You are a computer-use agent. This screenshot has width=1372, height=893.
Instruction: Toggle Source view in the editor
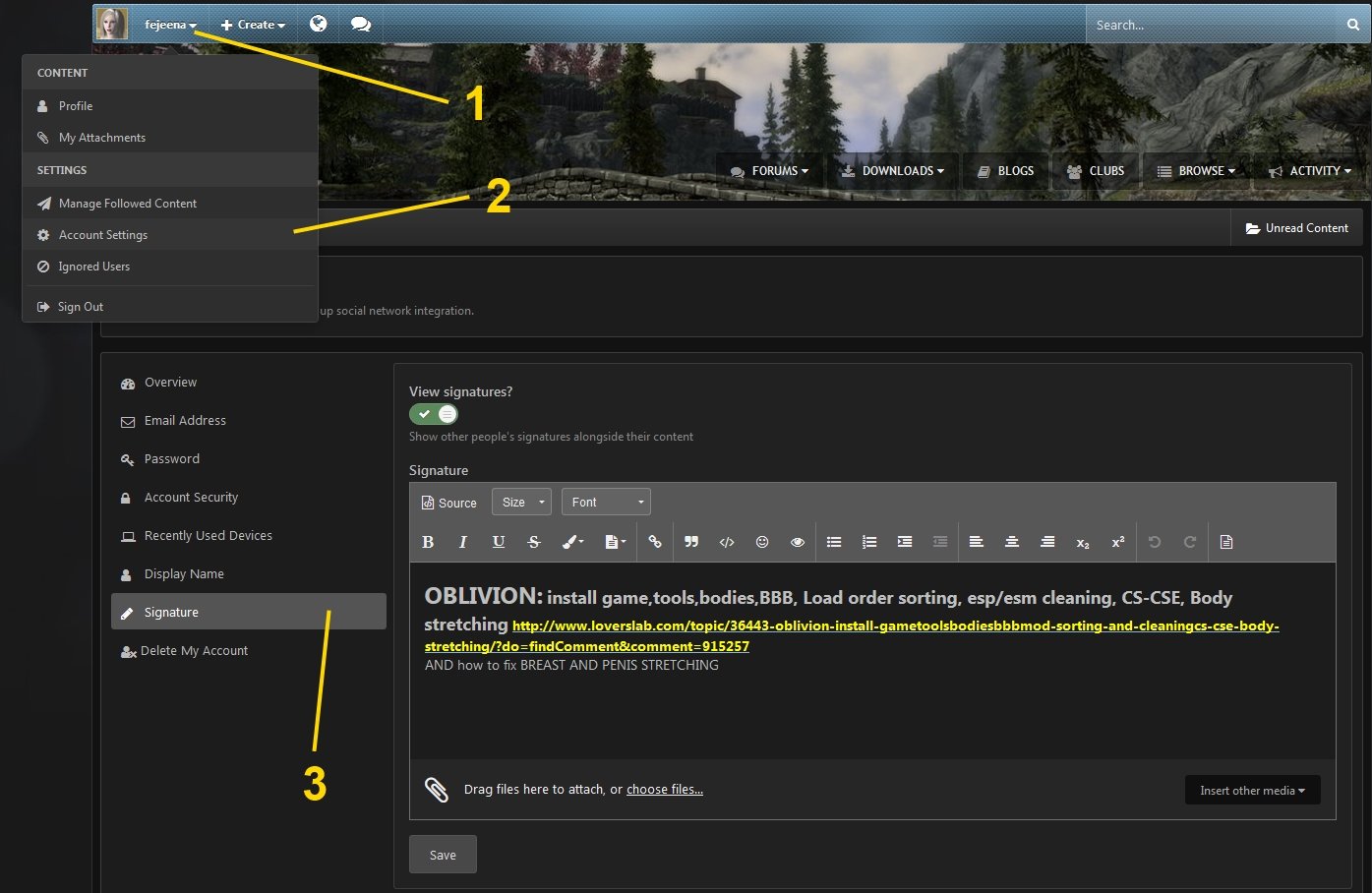449,503
